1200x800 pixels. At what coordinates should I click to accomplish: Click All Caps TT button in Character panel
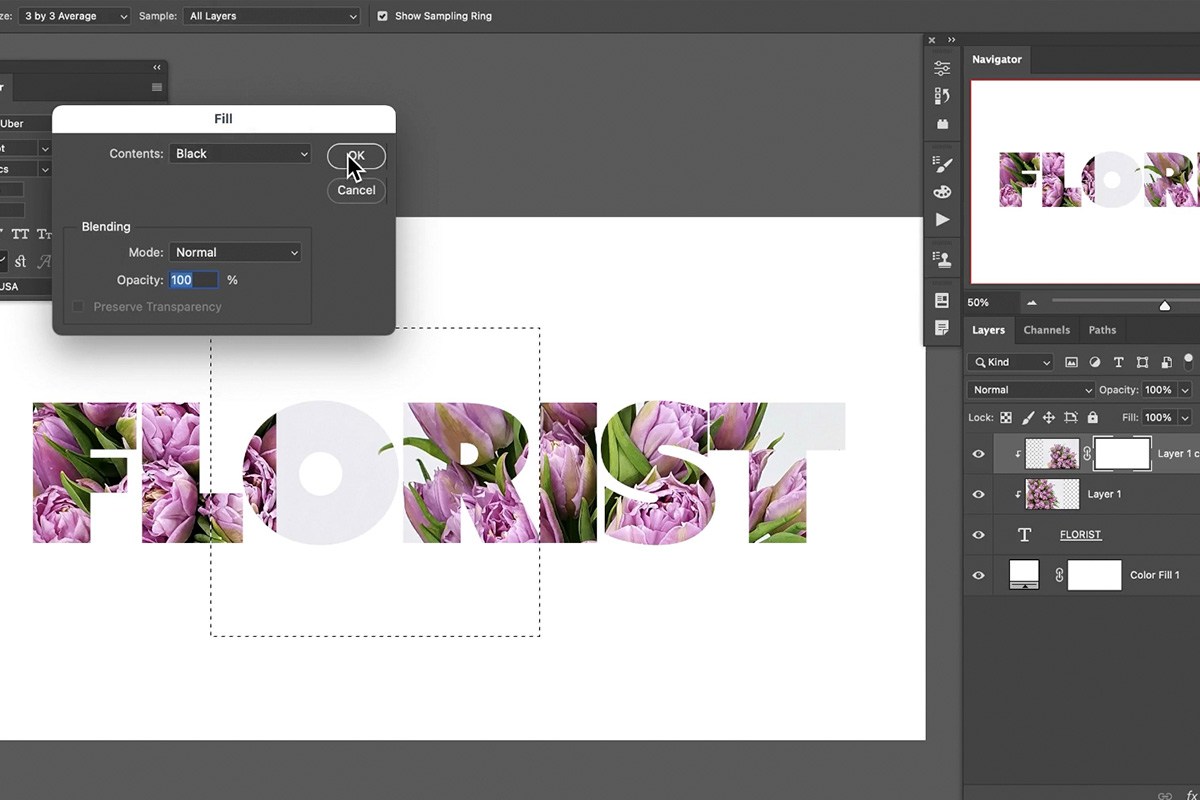tap(20, 234)
